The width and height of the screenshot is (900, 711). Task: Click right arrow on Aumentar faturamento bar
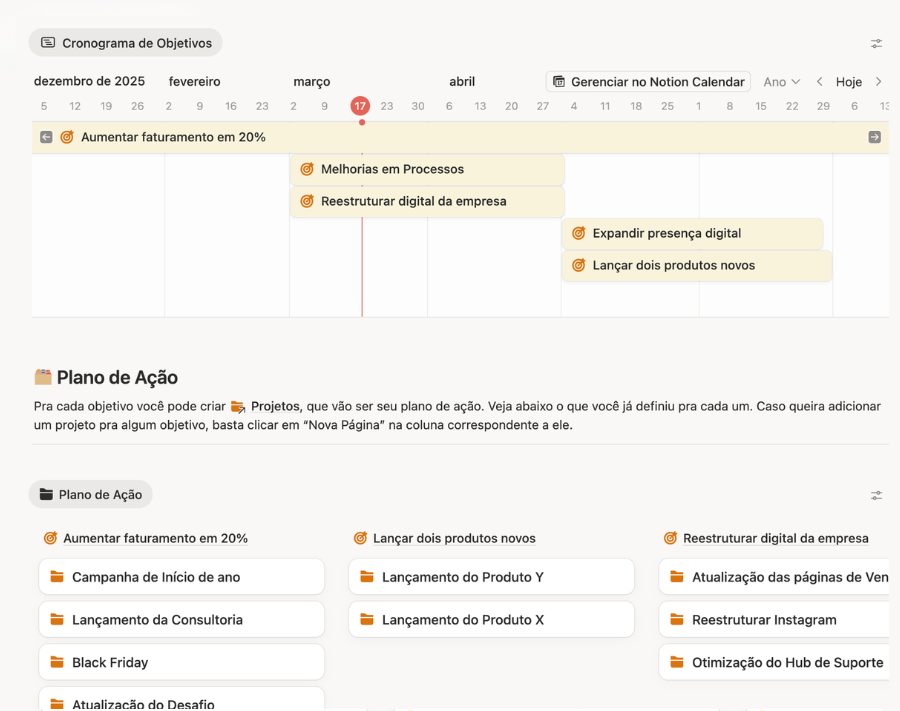tap(874, 137)
